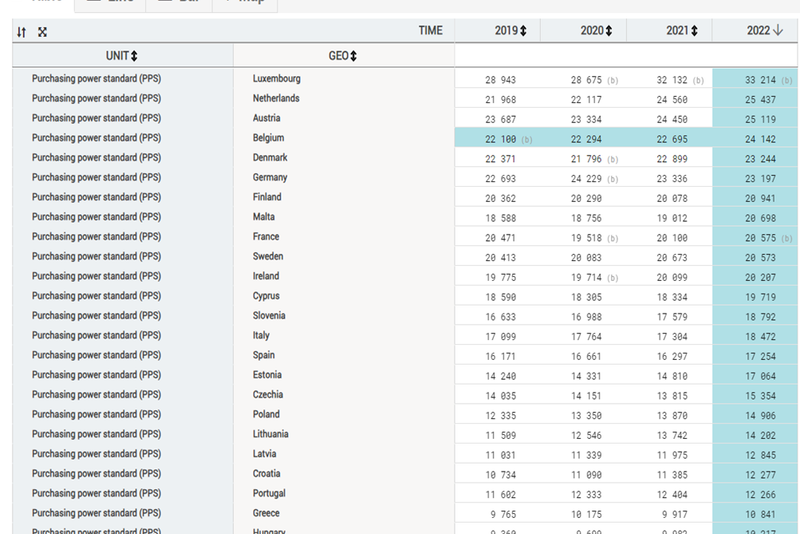Image resolution: width=800 pixels, height=534 pixels.
Task: Select the Belgium row label
Action: (269, 138)
